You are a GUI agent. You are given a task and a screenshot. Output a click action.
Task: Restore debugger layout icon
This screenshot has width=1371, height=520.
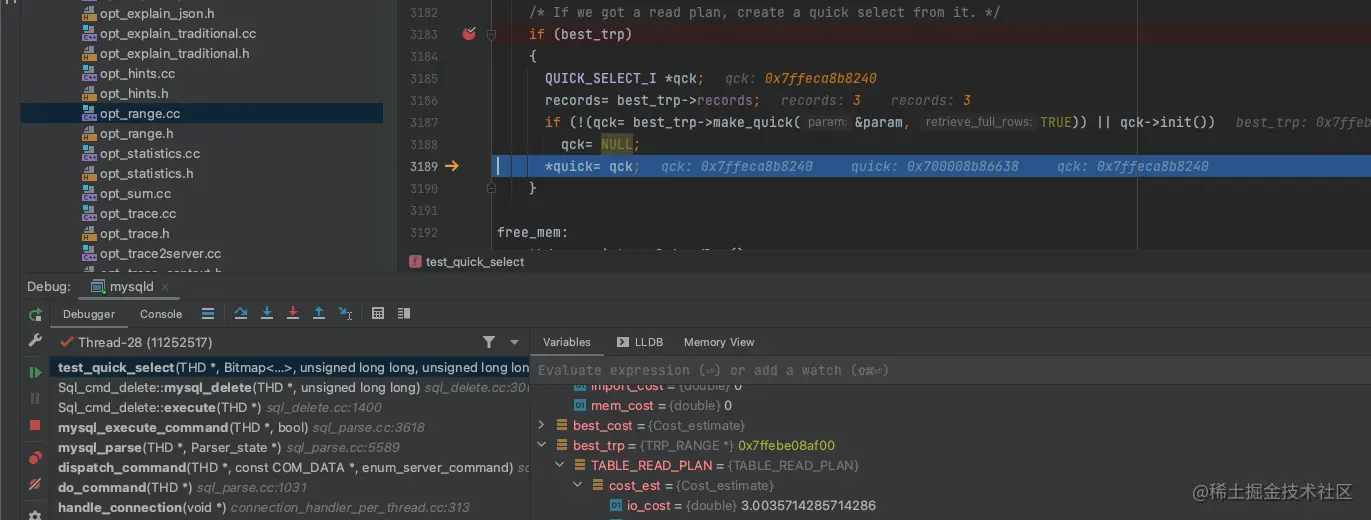click(x=404, y=313)
